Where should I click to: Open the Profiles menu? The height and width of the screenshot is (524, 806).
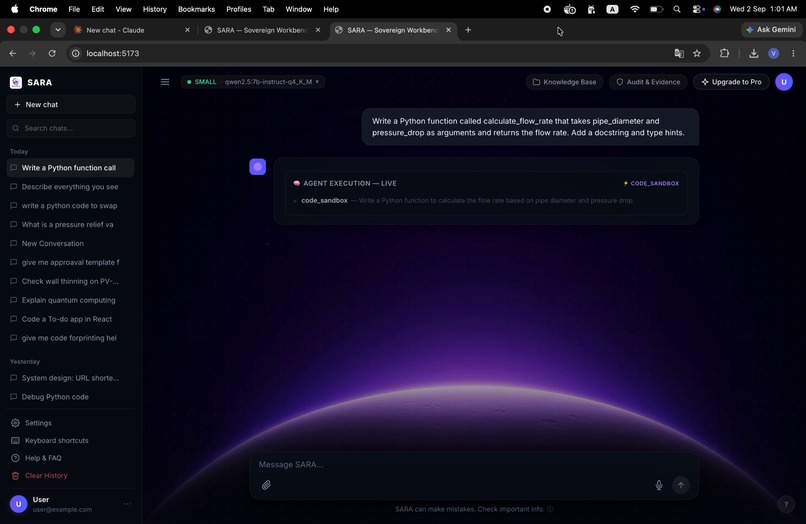click(239, 9)
